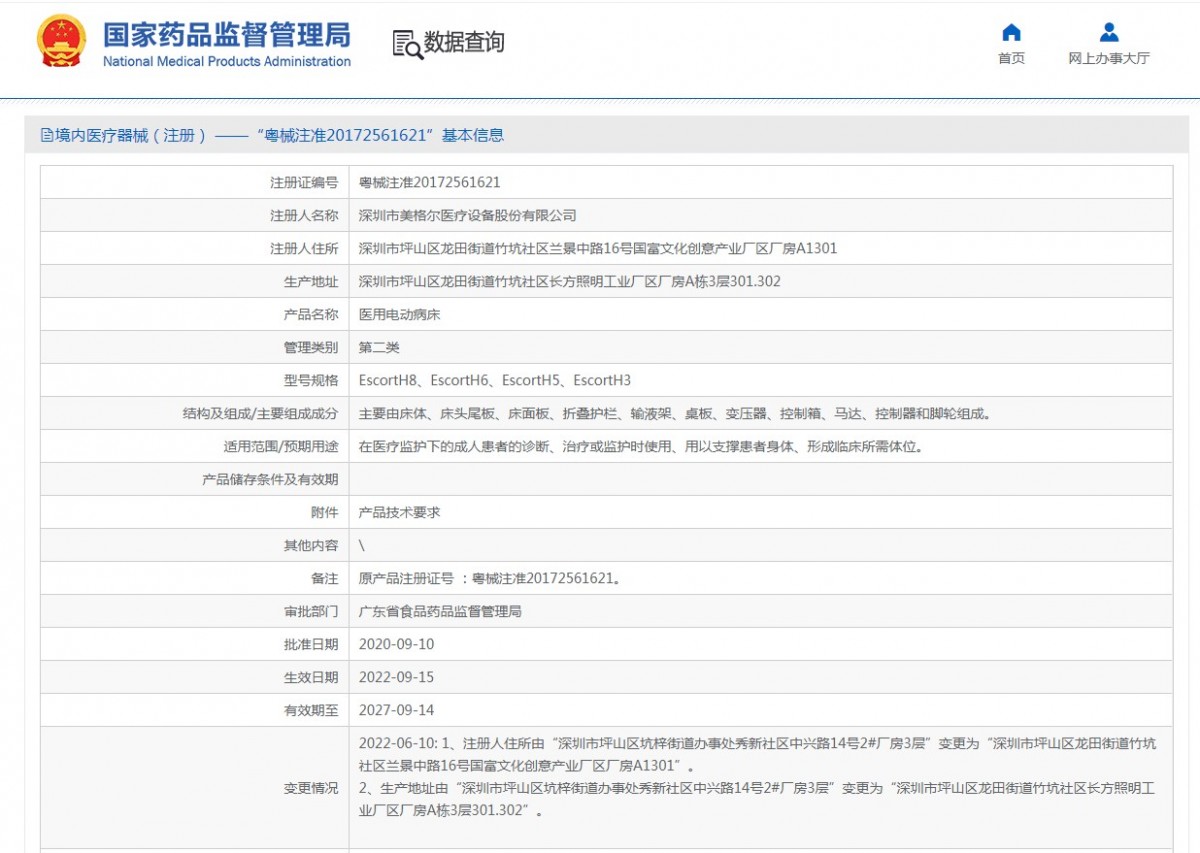Click the 产品技术要求 attachment entry
The height and width of the screenshot is (853, 1200).
[399, 512]
